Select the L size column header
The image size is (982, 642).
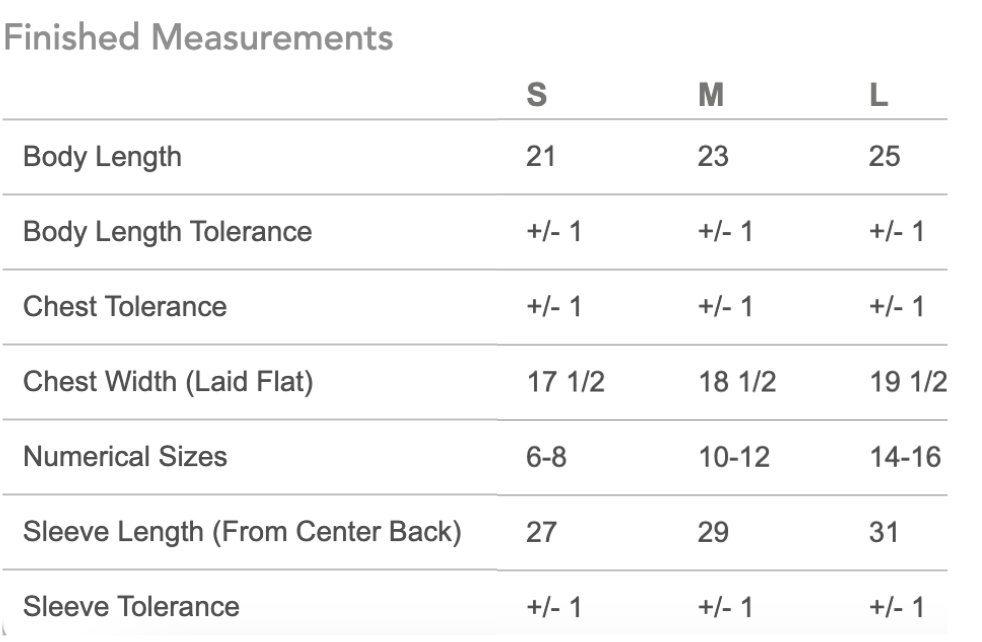pyautogui.click(x=879, y=95)
